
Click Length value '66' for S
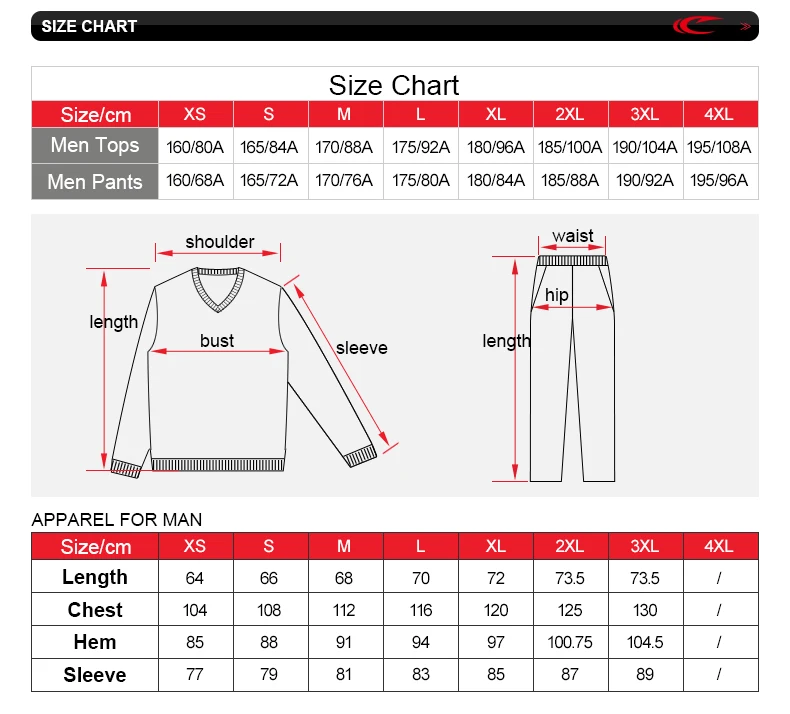point(269,578)
